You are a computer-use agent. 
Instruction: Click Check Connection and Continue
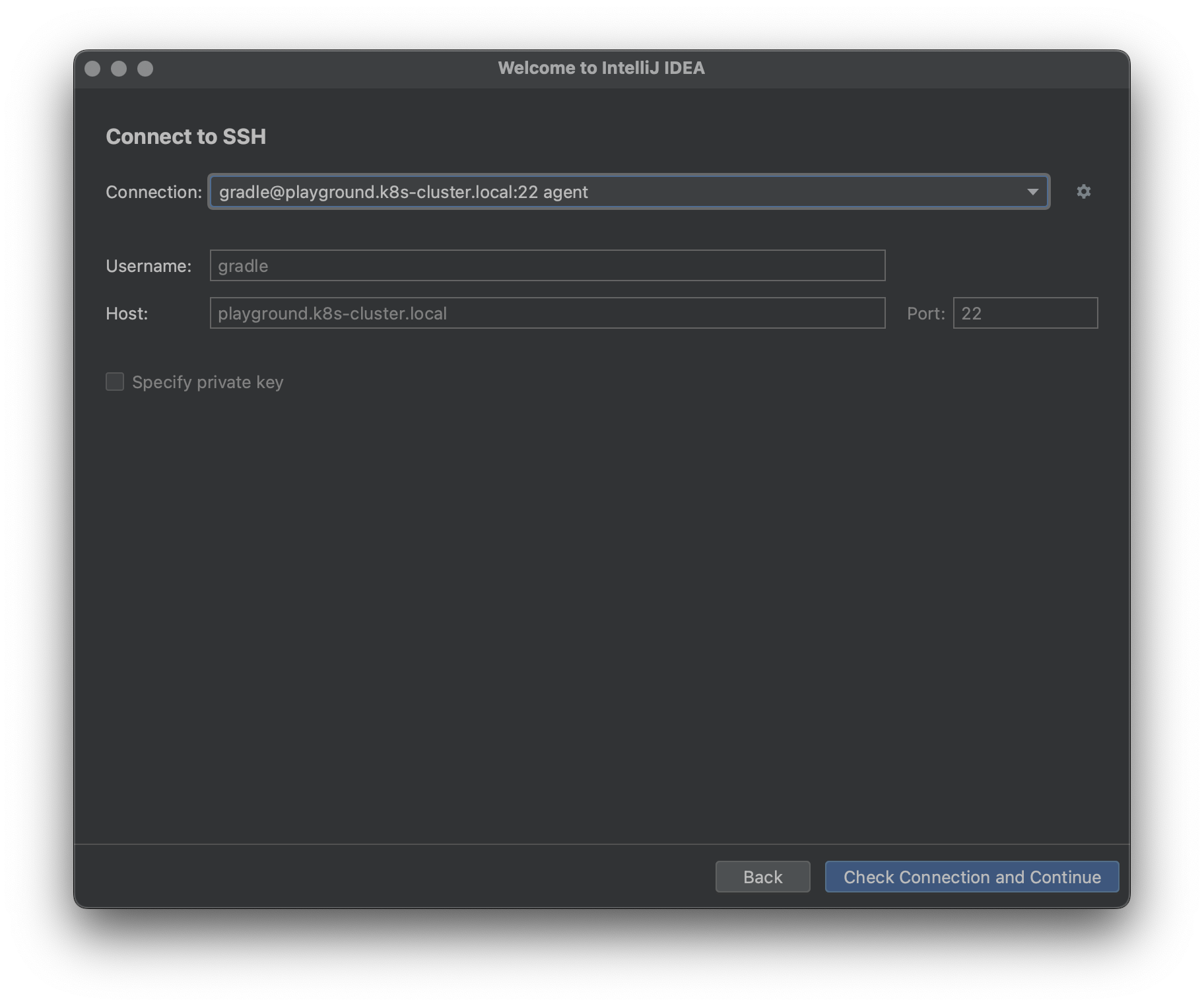click(x=972, y=877)
